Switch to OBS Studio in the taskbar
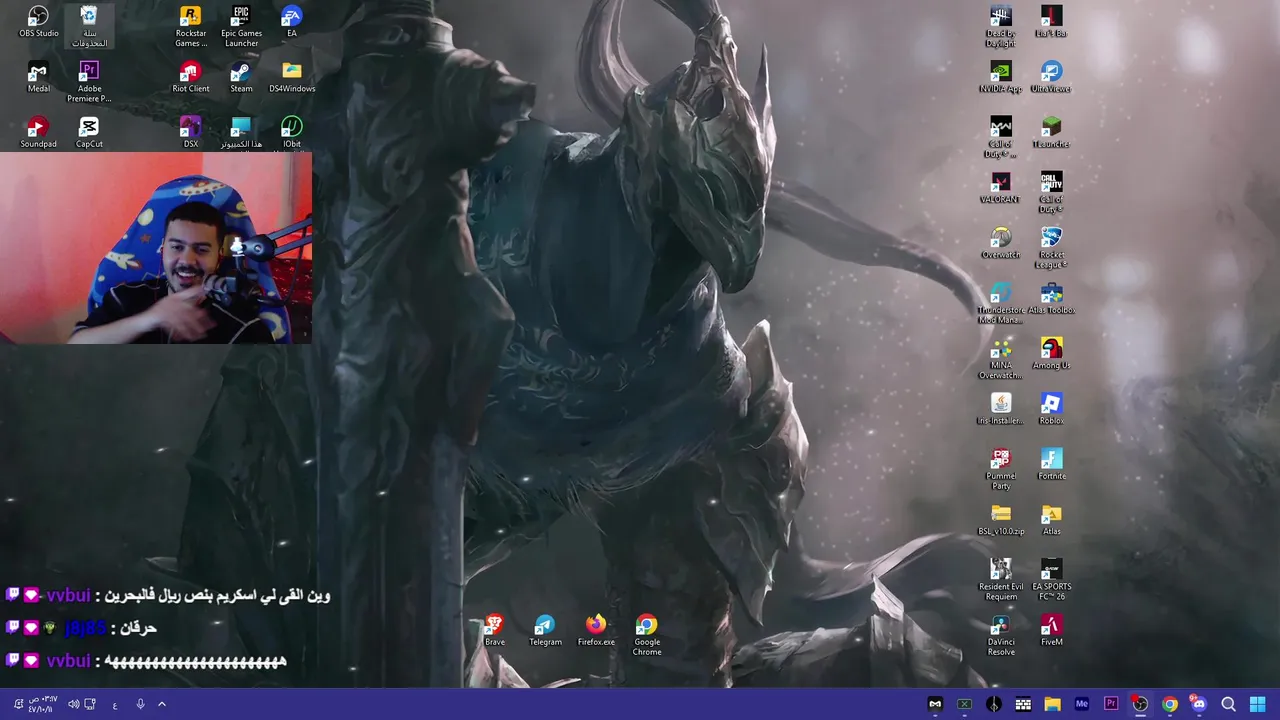The image size is (1280, 720). point(1140,704)
